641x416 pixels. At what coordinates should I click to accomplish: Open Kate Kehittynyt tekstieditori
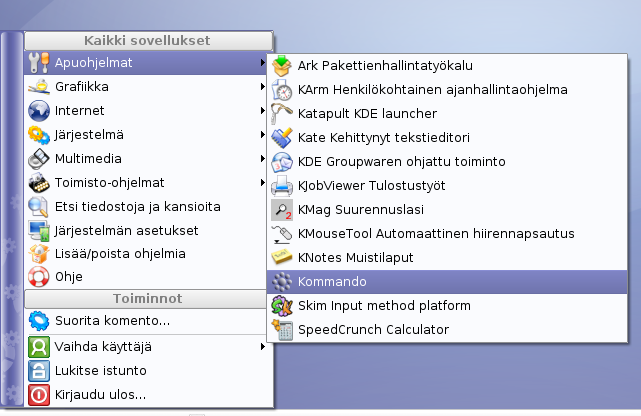pos(447,138)
